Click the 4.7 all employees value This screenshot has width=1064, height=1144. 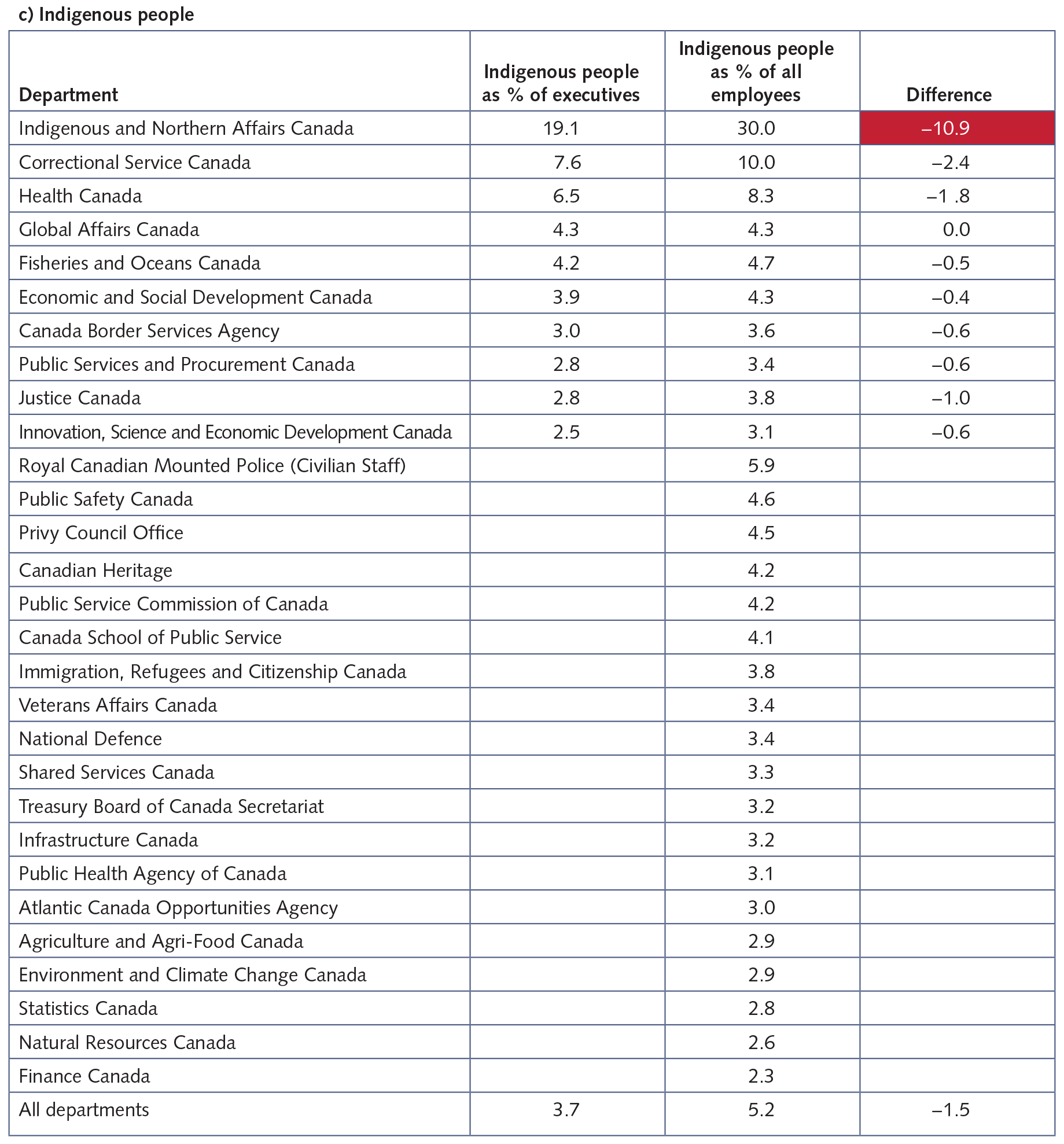761,263
